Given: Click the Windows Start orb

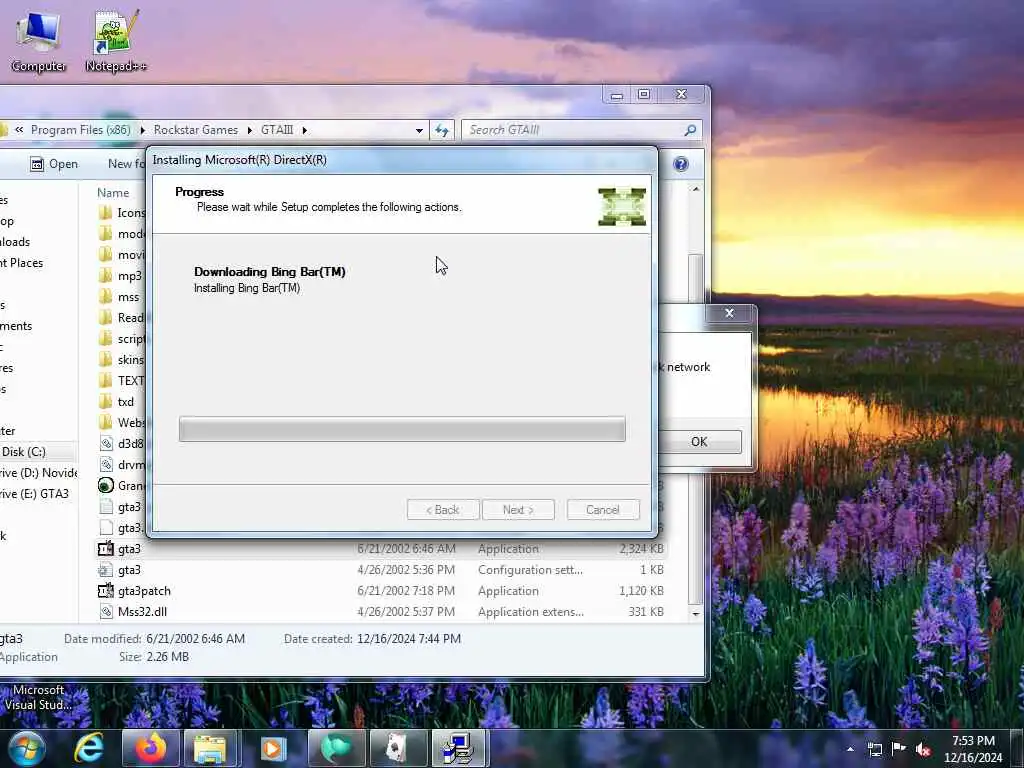Looking at the screenshot, I should 27,748.
